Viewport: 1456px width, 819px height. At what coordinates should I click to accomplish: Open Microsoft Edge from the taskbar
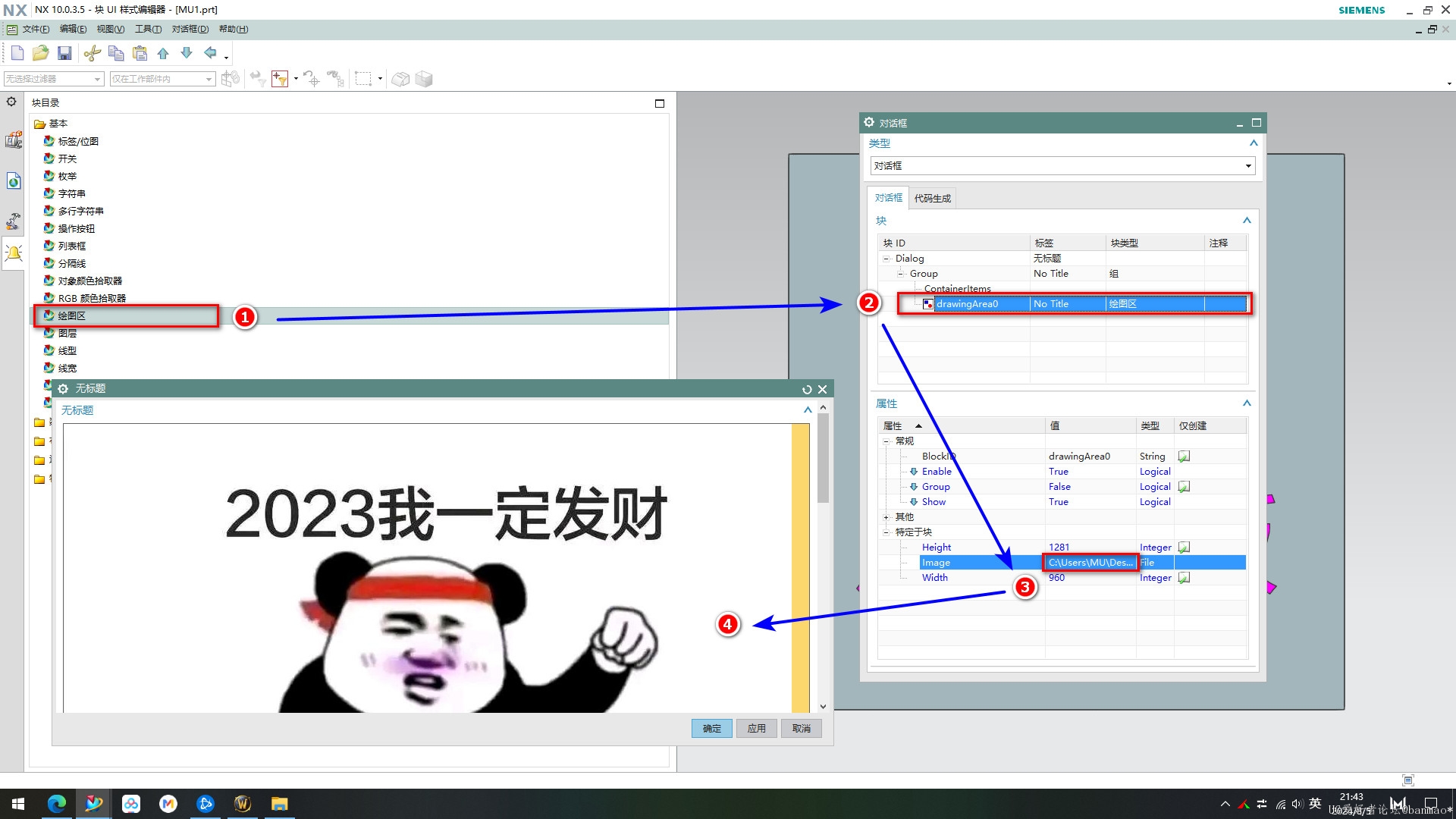point(57,804)
